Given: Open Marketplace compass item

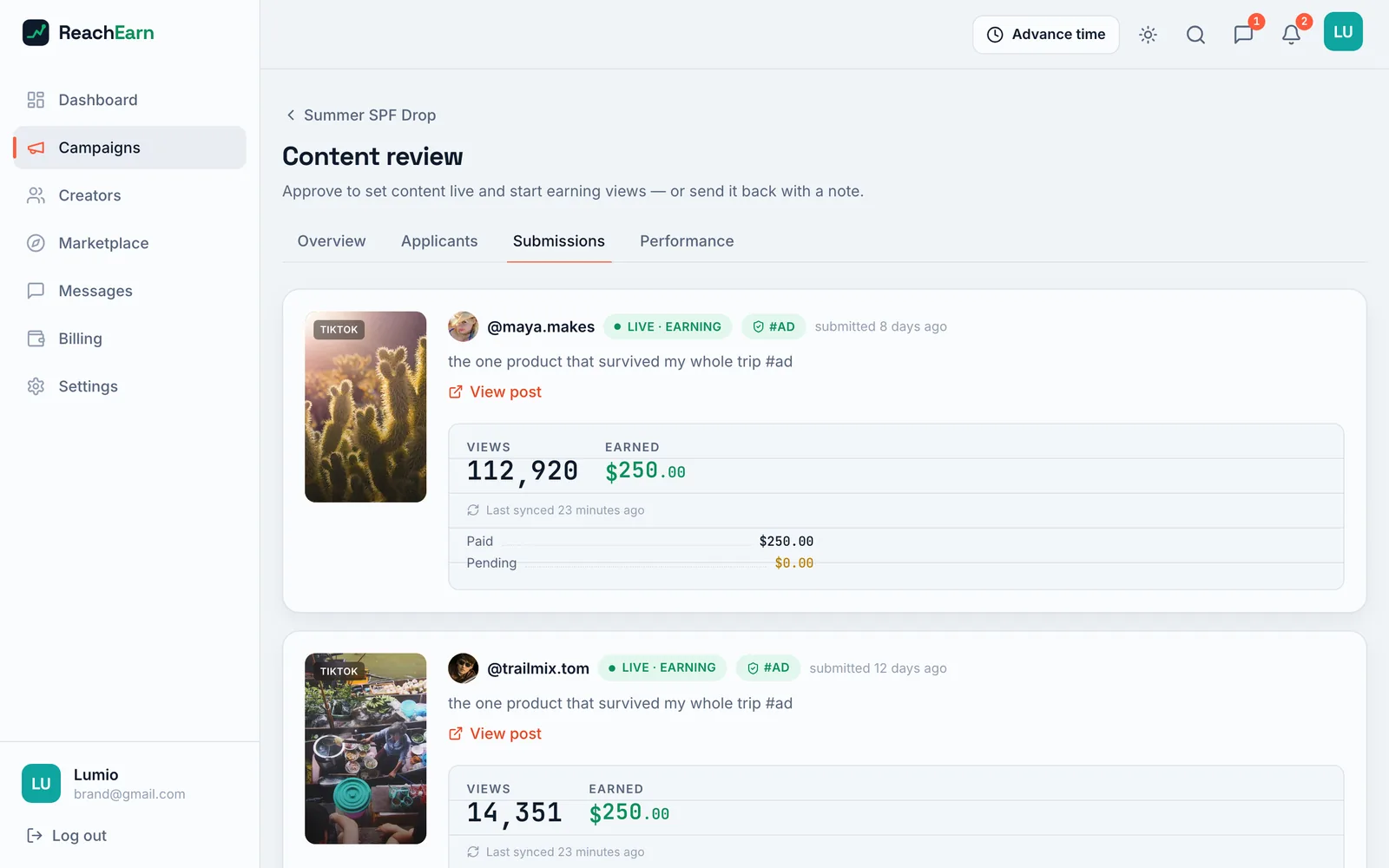Looking at the screenshot, I should click(130, 243).
